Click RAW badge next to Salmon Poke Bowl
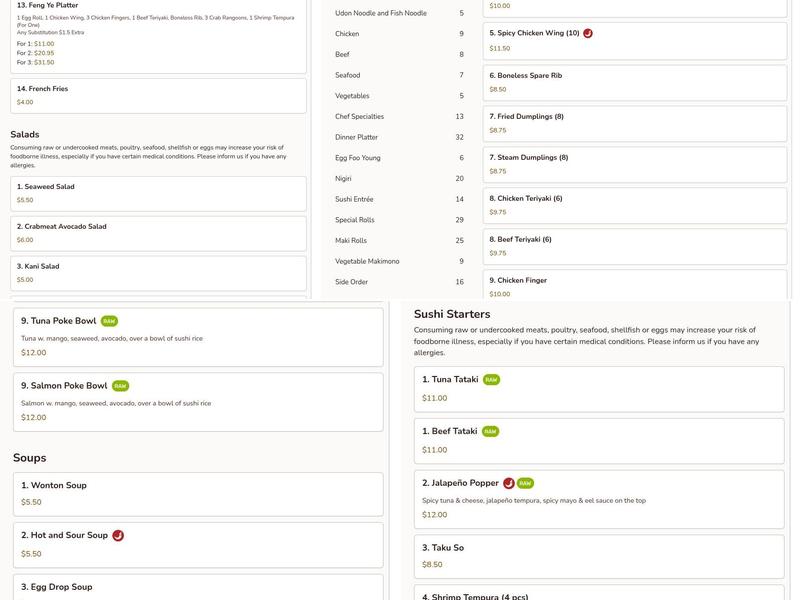The height and width of the screenshot is (600, 800). coord(121,386)
